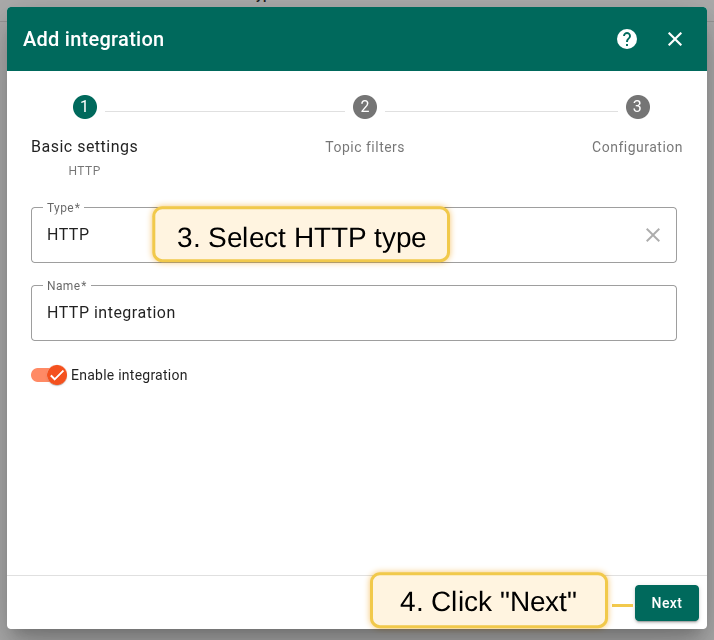Clear the selected HTTP type
714x640 pixels.
click(653, 235)
